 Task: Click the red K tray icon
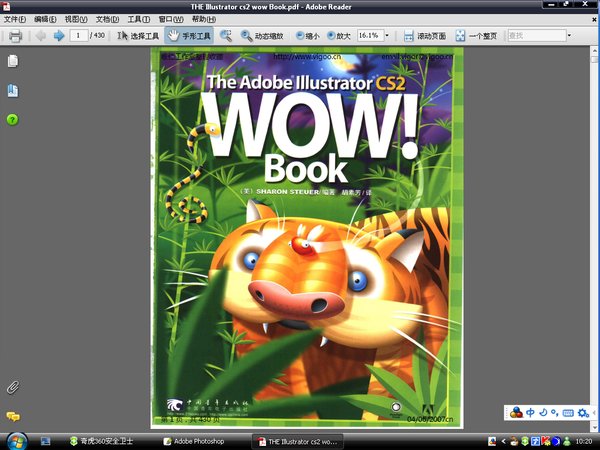[546, 442]
